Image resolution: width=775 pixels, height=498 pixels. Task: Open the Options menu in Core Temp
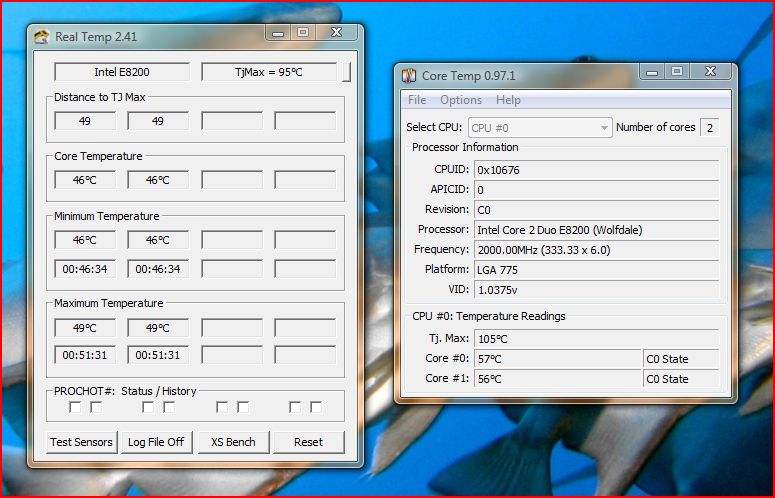tap(461, 100)
